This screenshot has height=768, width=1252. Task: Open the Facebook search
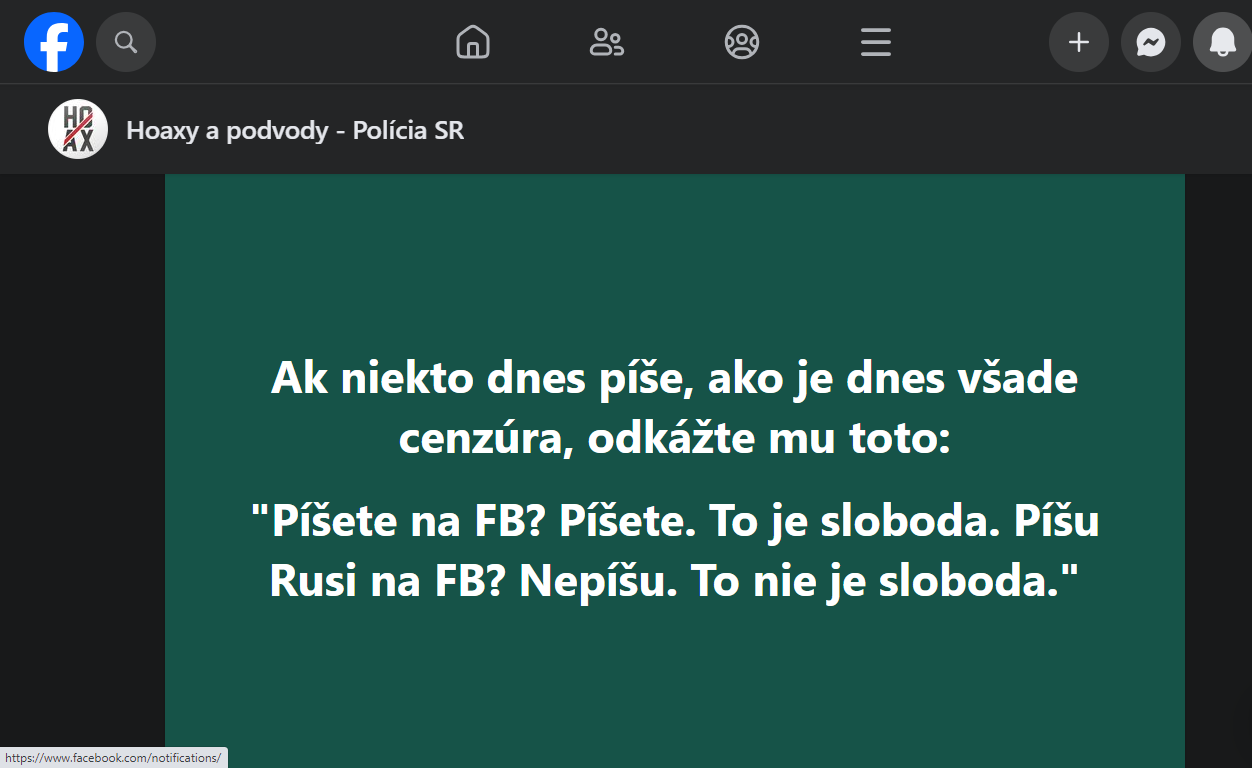point(126,42)
